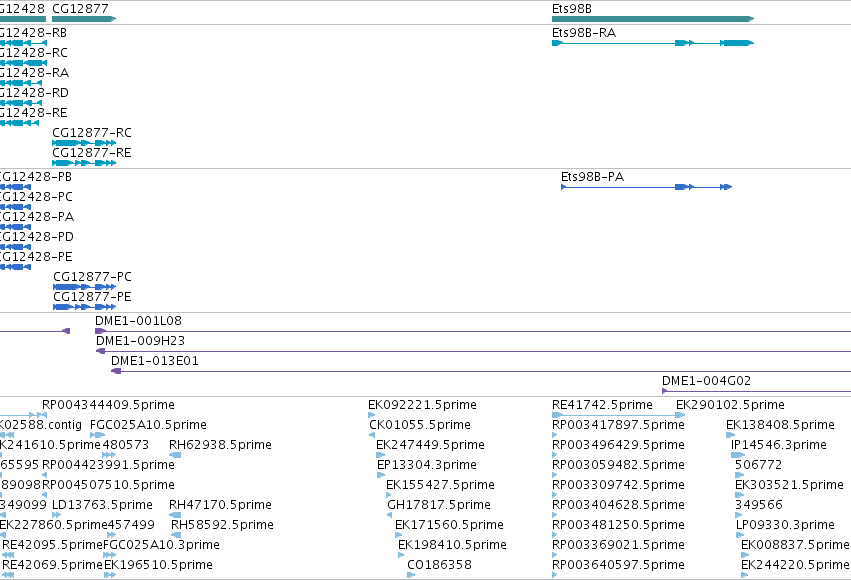Click the Ets98B-RA transcript glyph

pos(653,43)
